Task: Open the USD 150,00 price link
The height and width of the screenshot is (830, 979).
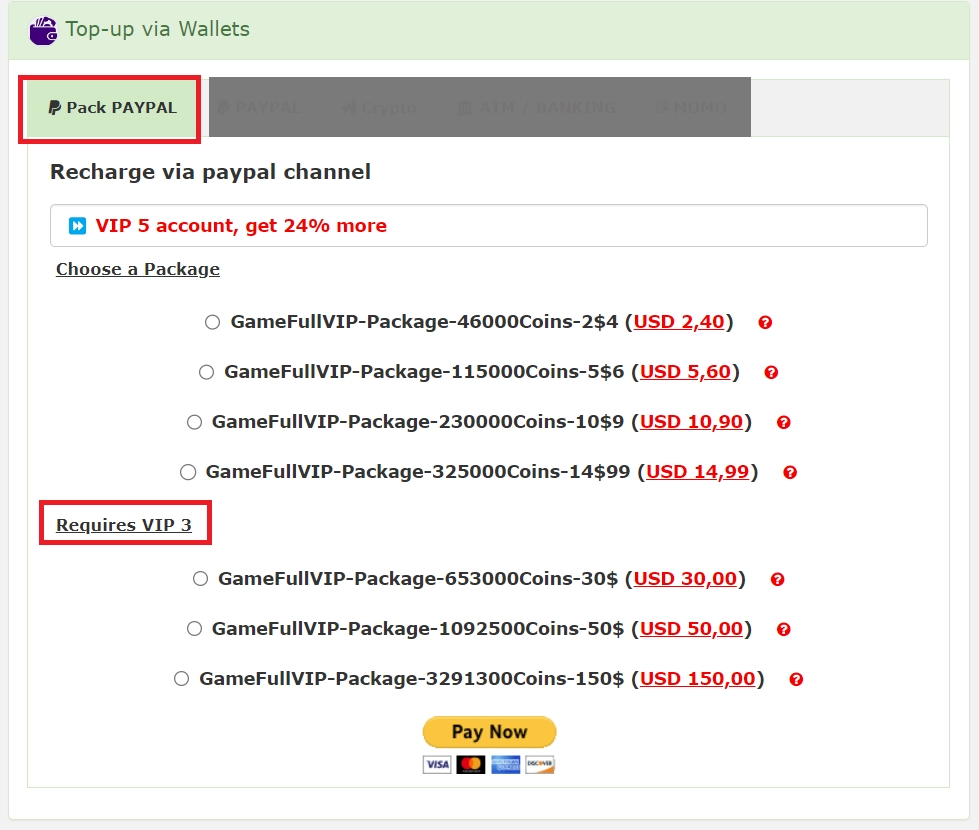Action: (697, 679)
